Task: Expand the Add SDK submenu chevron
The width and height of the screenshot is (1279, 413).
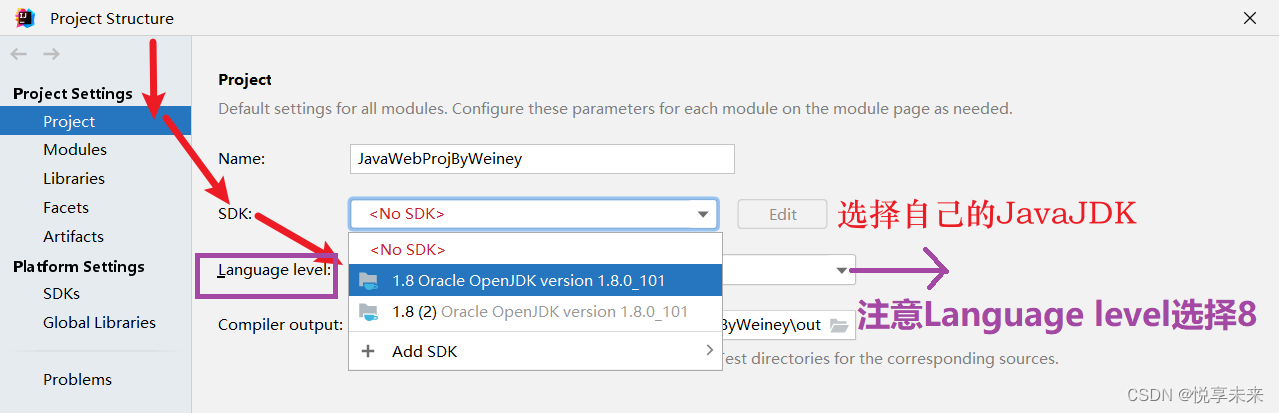Action: [x=710, y=350]
